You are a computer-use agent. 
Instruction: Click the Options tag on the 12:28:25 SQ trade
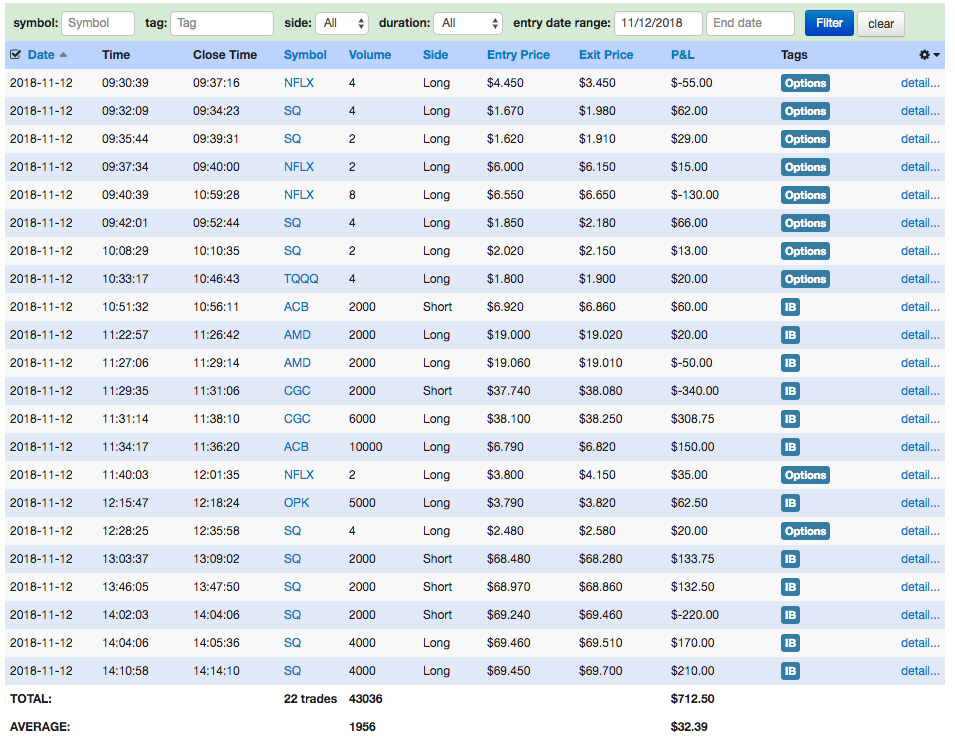(805, 531)
